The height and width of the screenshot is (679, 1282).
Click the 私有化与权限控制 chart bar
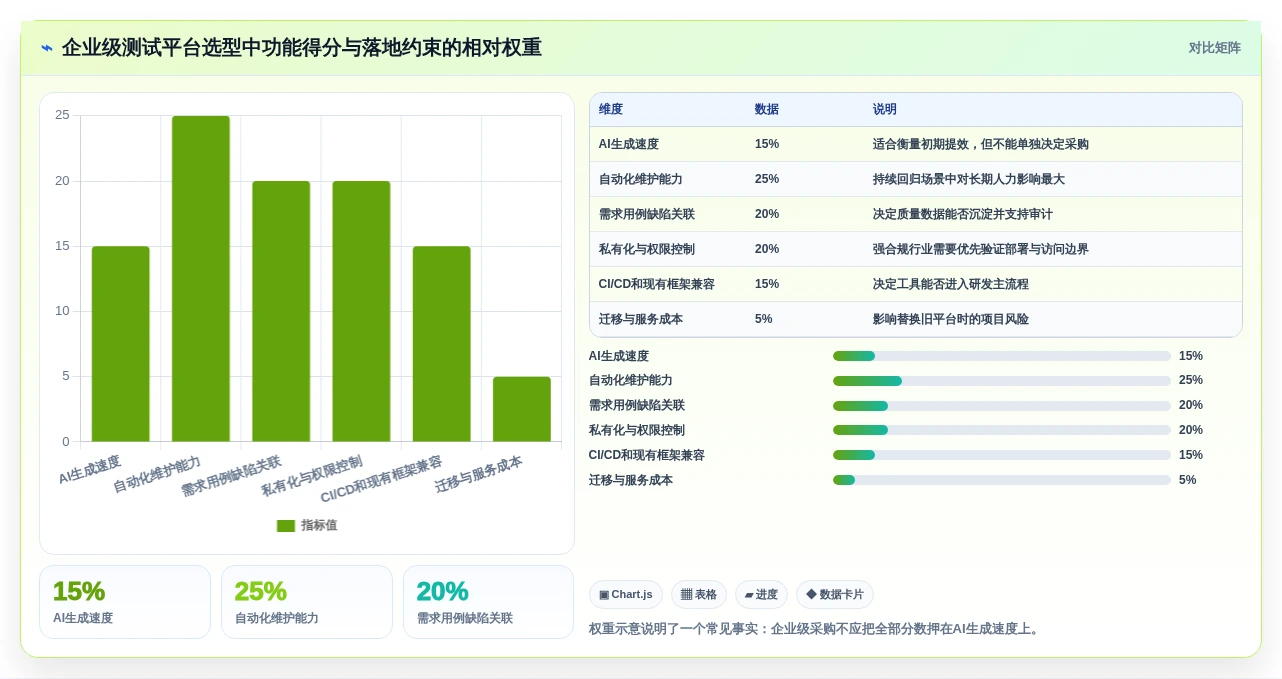tap(361, 311)
